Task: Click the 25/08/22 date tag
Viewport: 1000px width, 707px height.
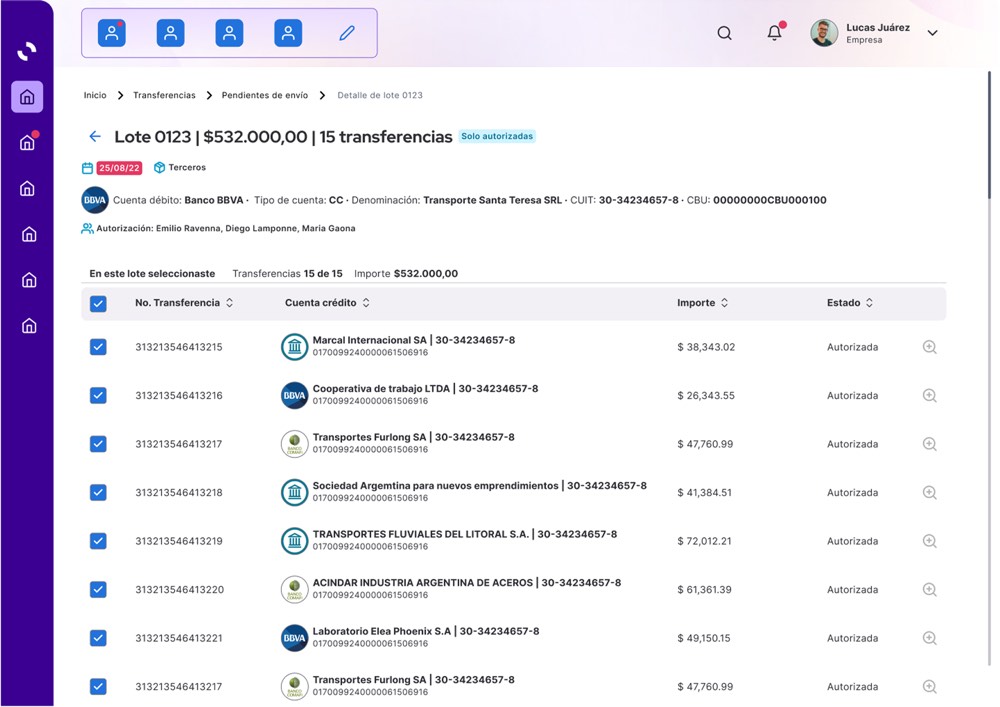Action: tap(119, 168)
